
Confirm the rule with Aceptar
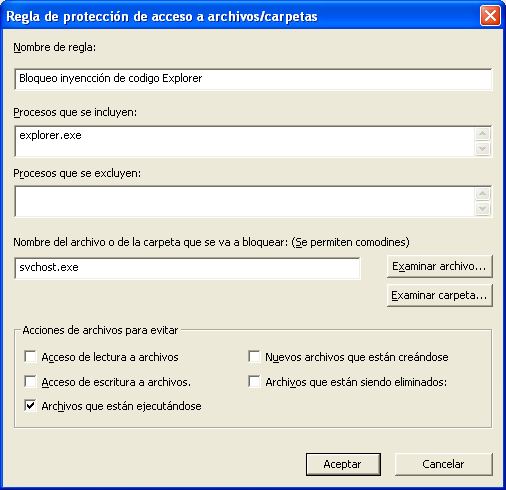click(x=343, y=464)
